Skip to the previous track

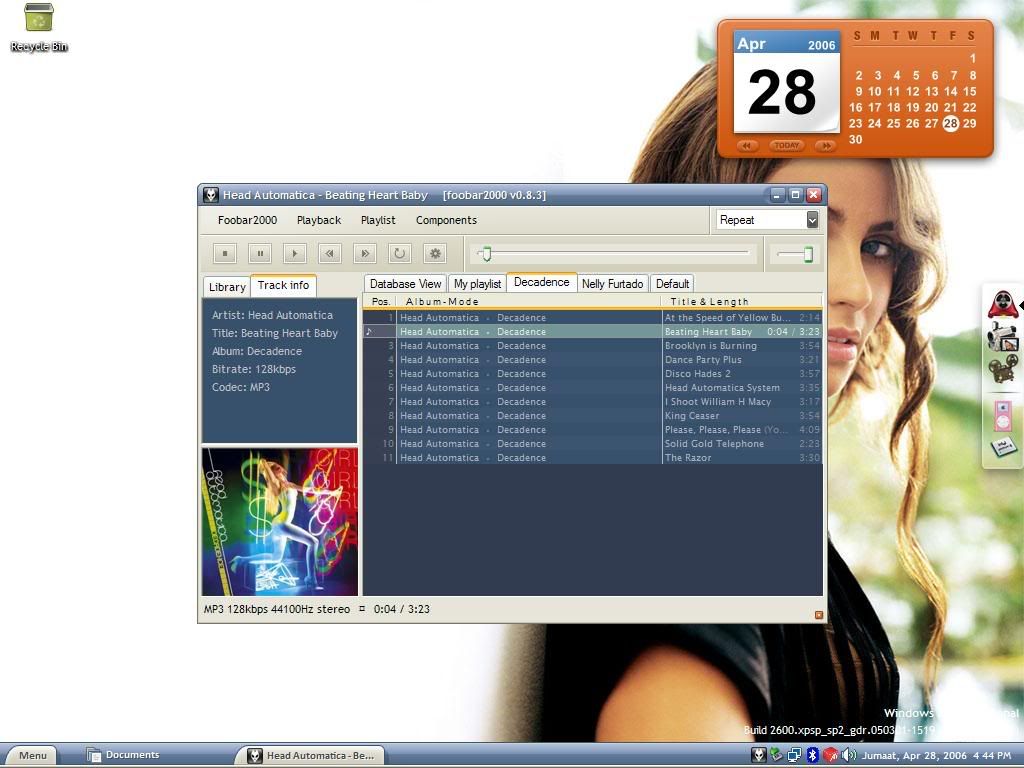coord(330,254)
